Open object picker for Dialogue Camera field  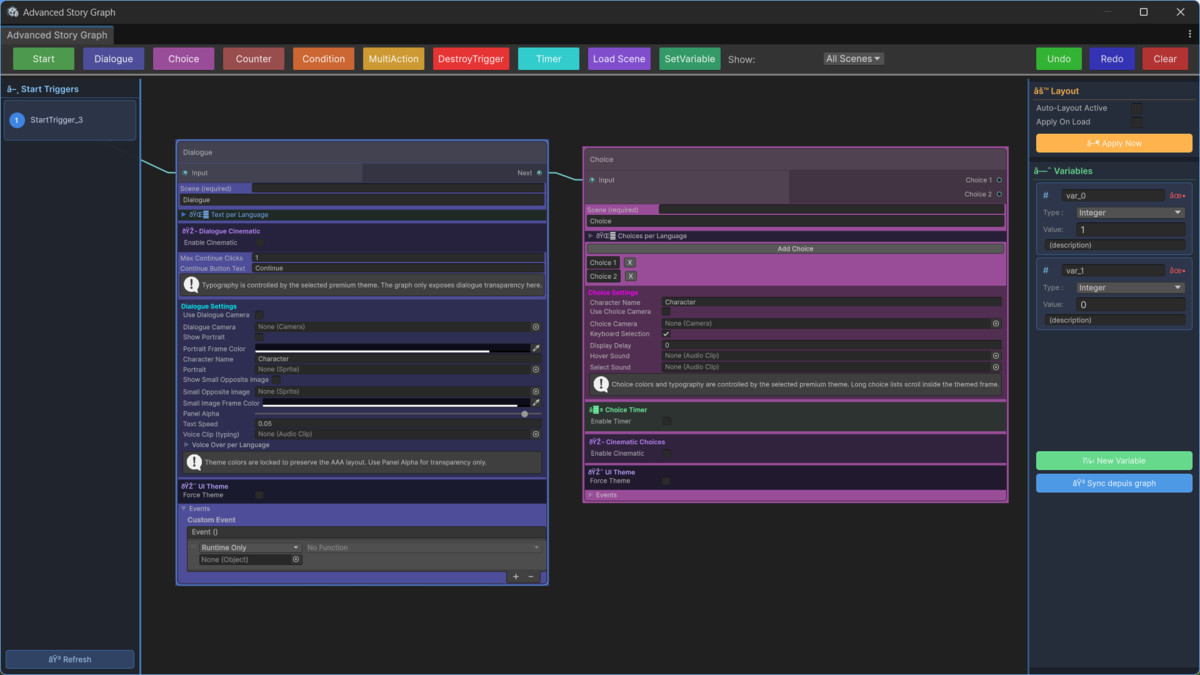(535, 327)
